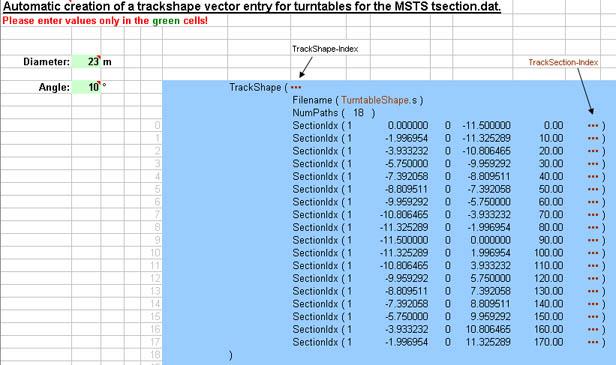Select the angle cell 160.00

548,330
